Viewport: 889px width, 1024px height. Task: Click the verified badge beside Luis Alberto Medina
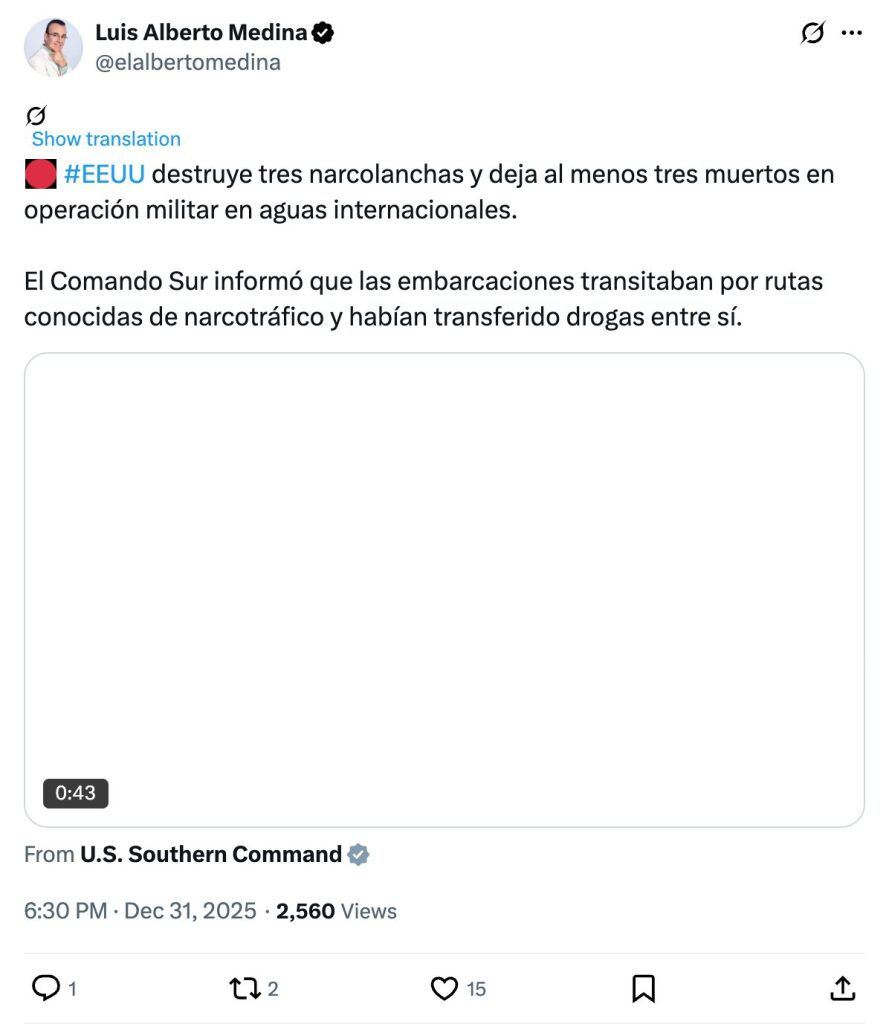coord(323,32)
